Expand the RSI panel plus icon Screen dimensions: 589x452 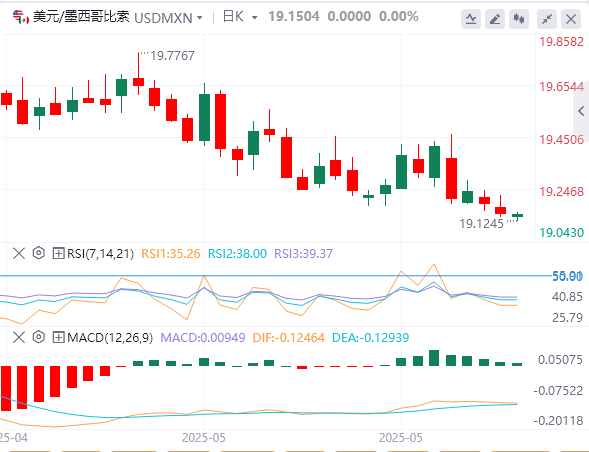coord(58,253)
